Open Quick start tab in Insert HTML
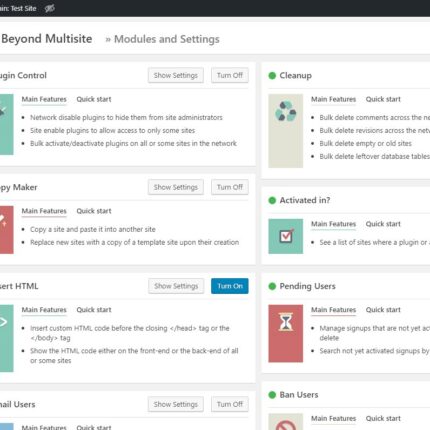The height and width of the screenshot is (430, 430). (94, 310)
